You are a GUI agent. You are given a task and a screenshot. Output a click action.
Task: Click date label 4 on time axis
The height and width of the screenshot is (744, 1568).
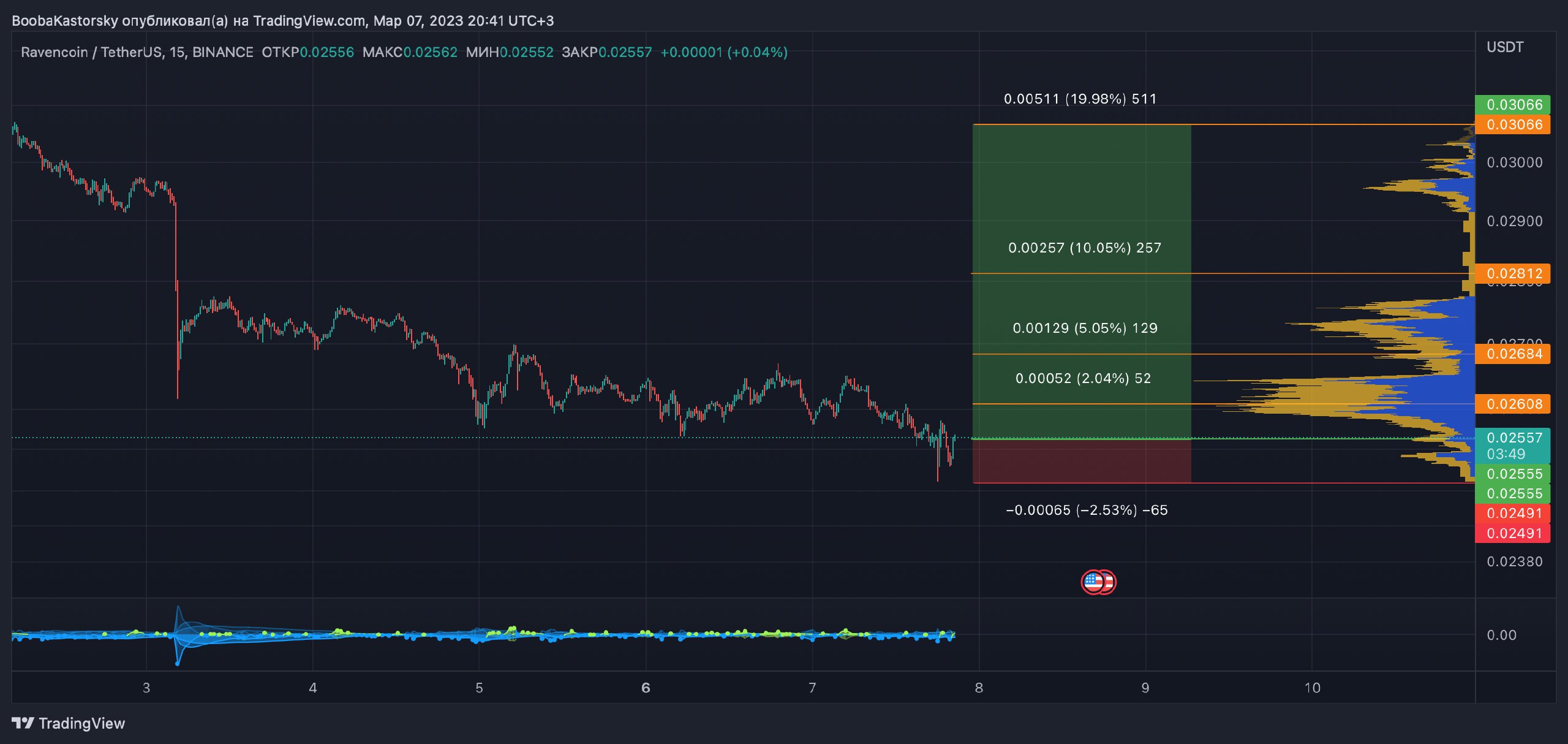(313, 688)
